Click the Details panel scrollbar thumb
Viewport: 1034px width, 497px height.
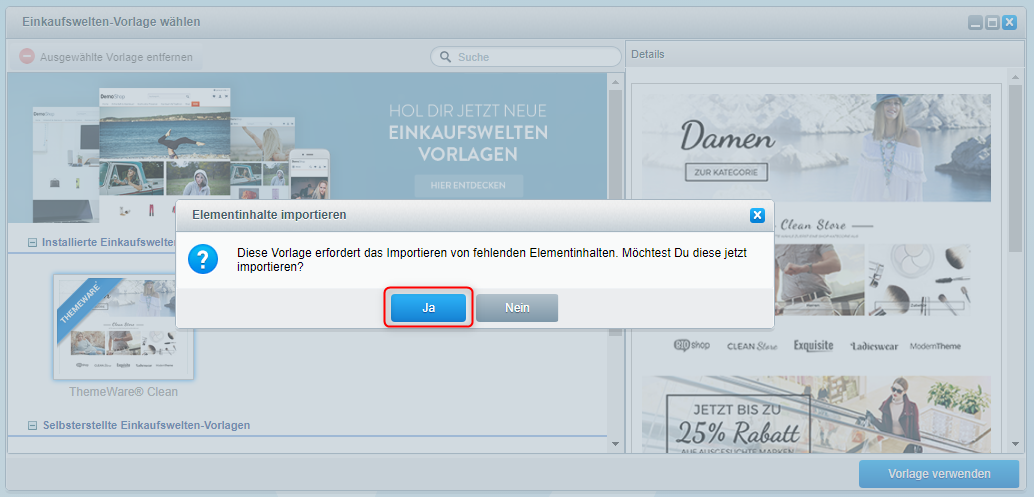(x=1016, y=167)
